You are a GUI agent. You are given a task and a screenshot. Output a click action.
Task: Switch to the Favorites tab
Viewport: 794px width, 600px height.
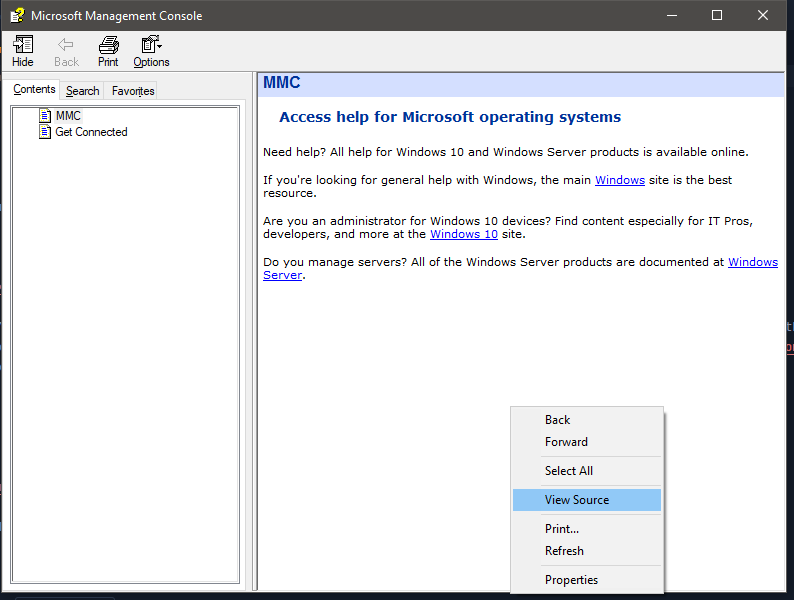coord(133,91)
